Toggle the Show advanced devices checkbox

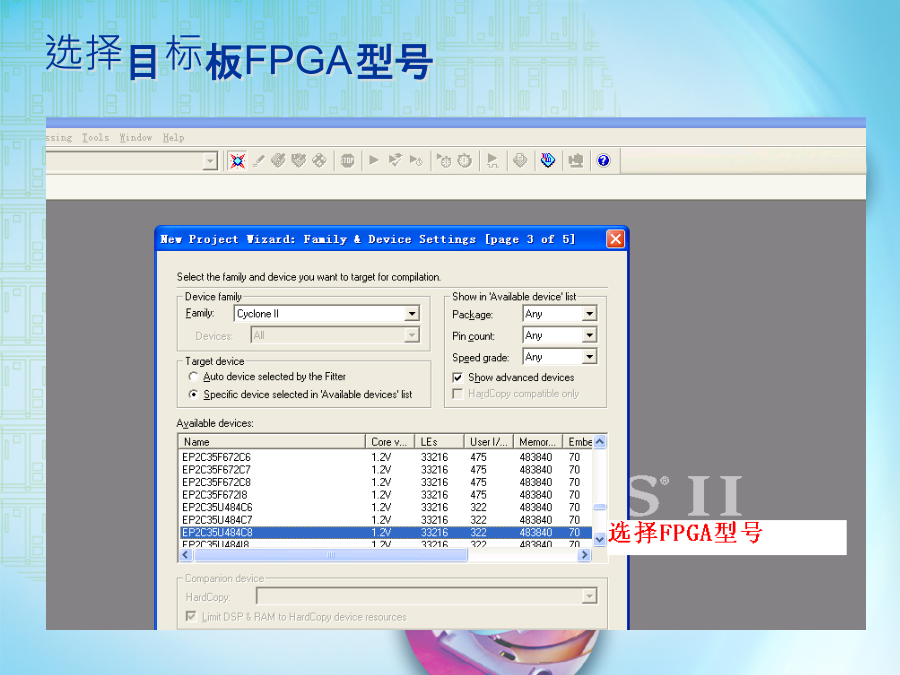(457, 378)
